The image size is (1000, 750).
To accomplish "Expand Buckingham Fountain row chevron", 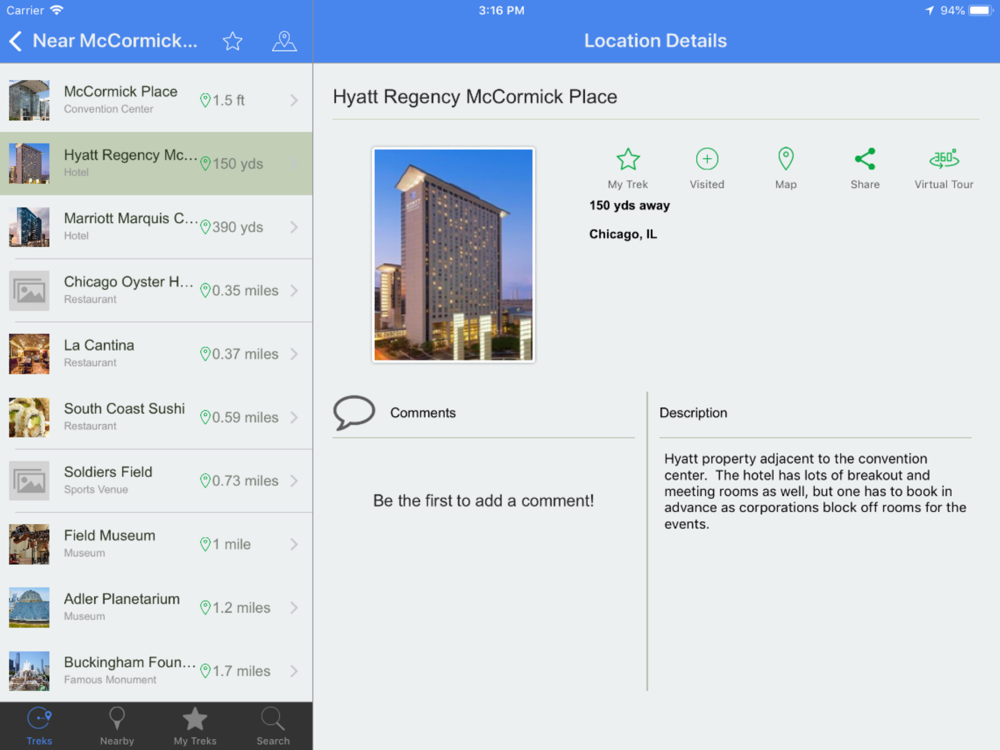I will [x=294, y=671].
